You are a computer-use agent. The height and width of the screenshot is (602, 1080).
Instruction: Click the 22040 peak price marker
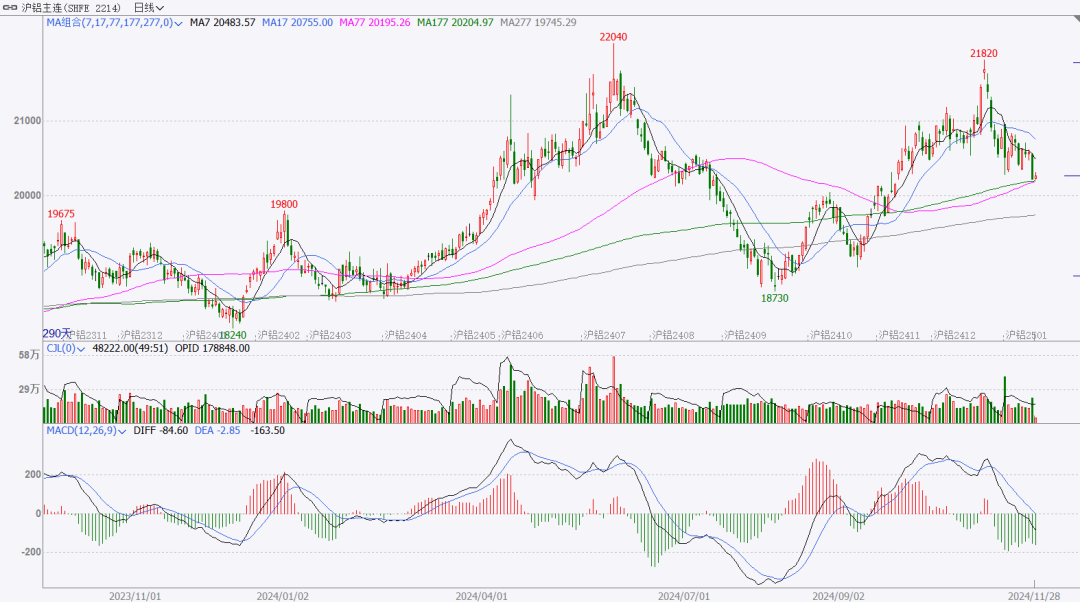tap(613, 37)
